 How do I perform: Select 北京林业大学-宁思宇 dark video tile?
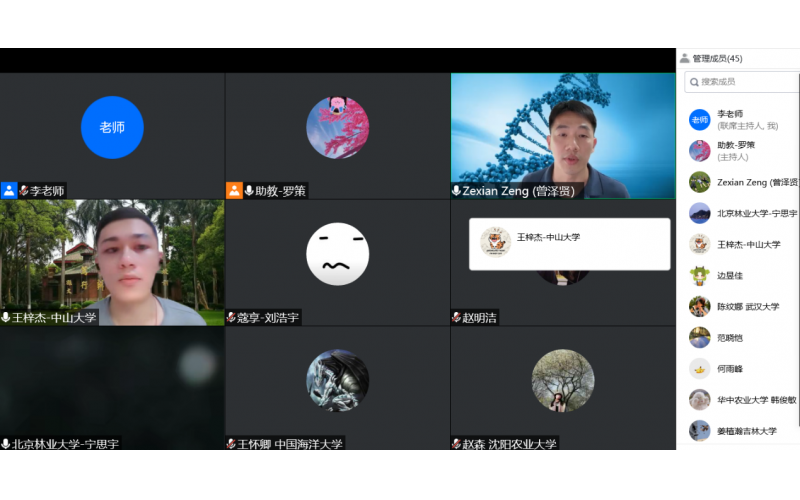click(x=112, y=388)
